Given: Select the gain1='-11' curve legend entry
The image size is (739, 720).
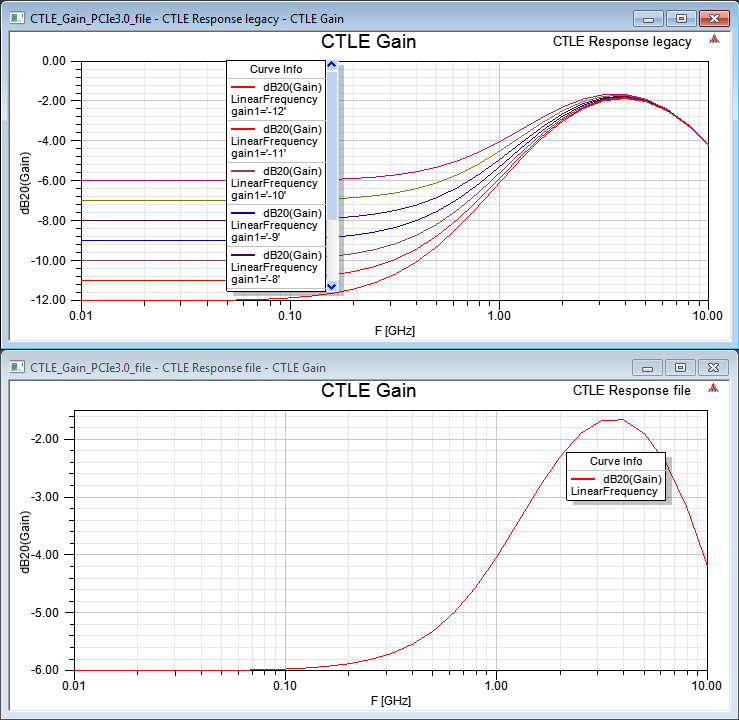Looking at the screenshot, I should tap(276, 141).
